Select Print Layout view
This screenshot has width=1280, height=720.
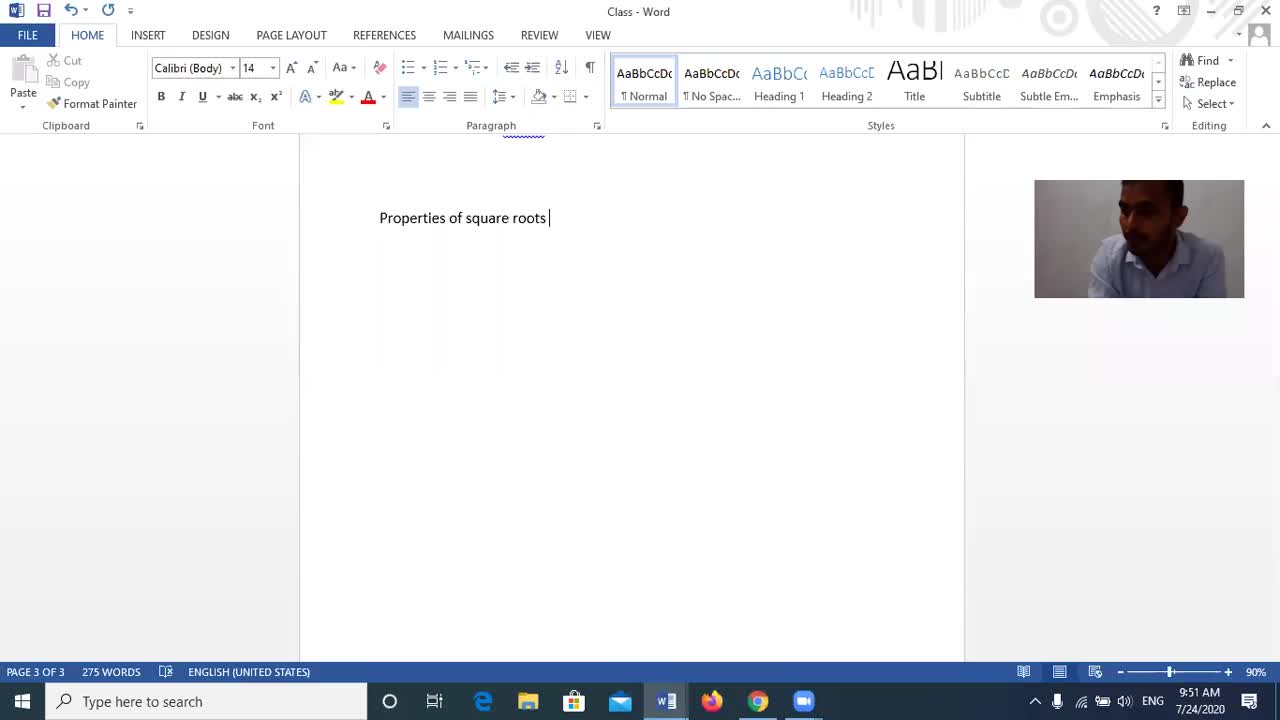(x=1059, y=672)
